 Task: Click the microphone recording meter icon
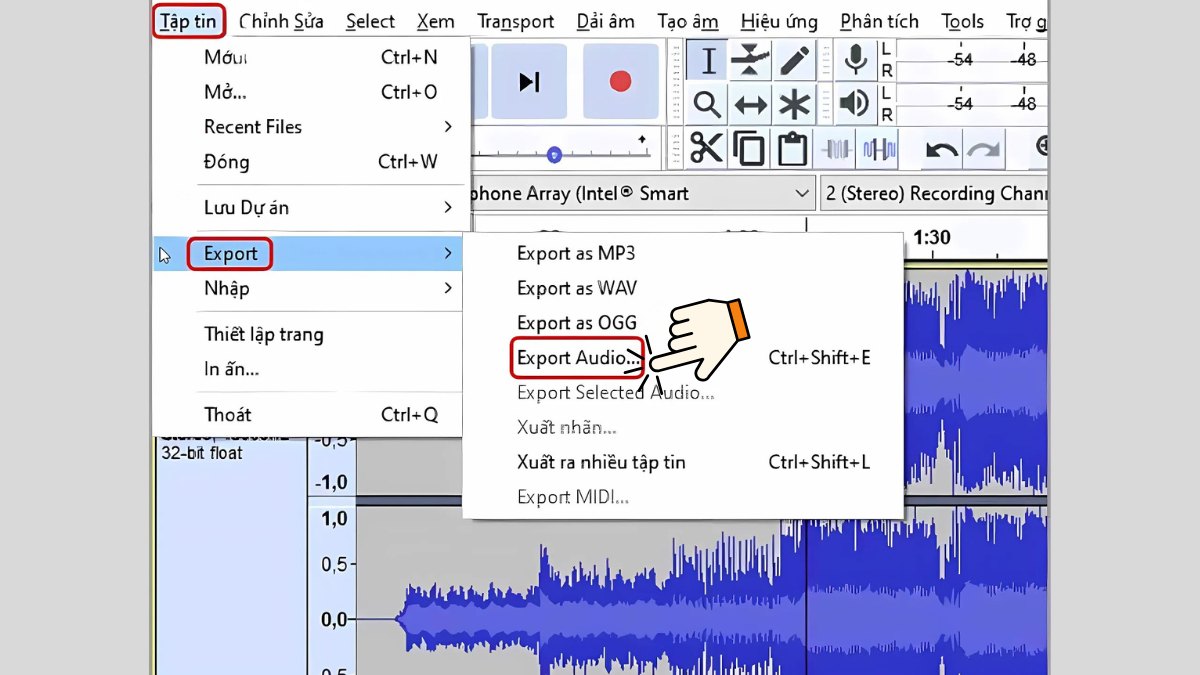(855, 60)
